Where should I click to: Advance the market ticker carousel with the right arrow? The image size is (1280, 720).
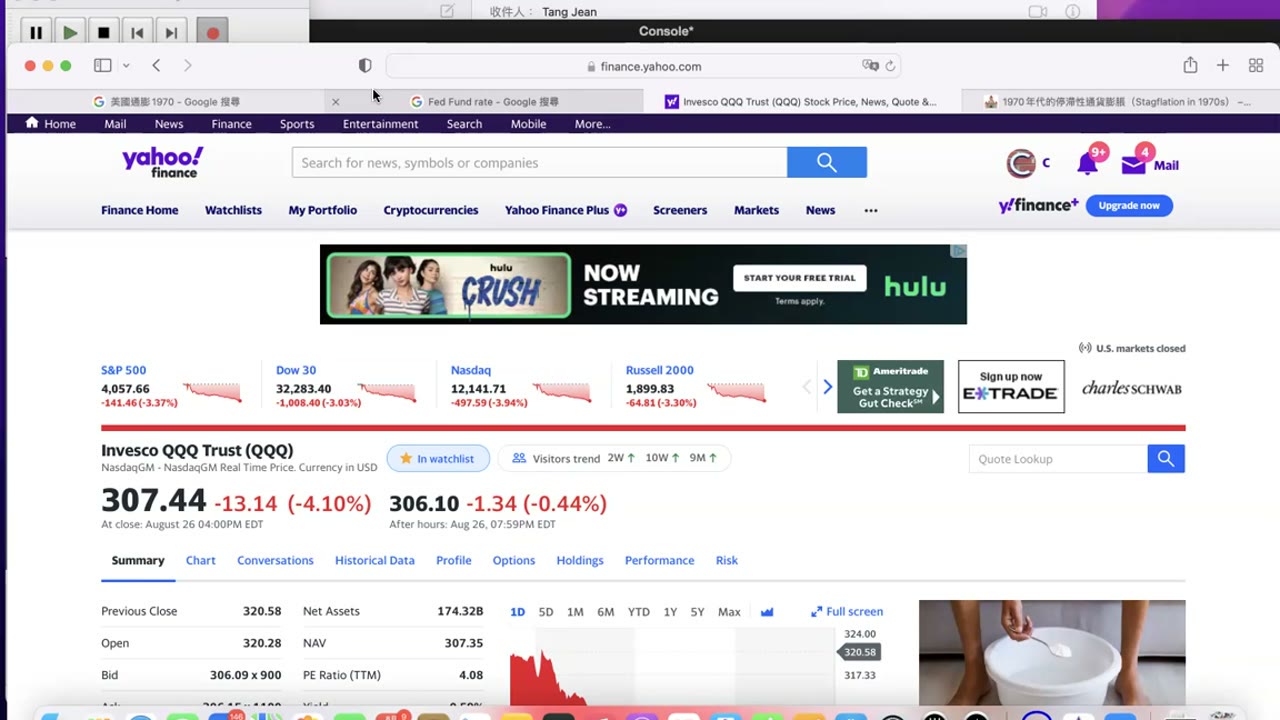[827, 387]
